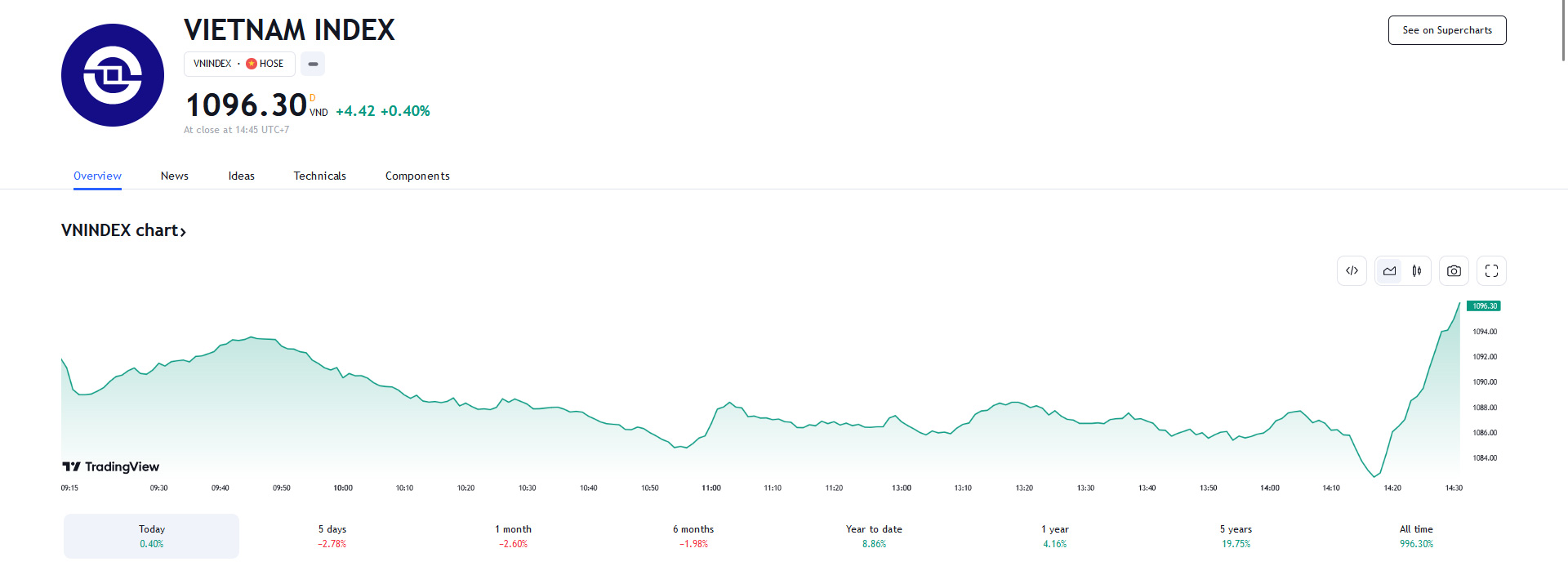Open the chart in fullscreen mode

pos(1491,271)
